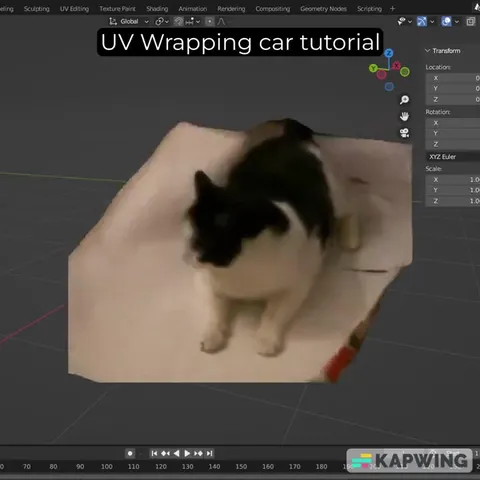Open the XYZ Euler rotation mode dropdown

click(453, 157)
